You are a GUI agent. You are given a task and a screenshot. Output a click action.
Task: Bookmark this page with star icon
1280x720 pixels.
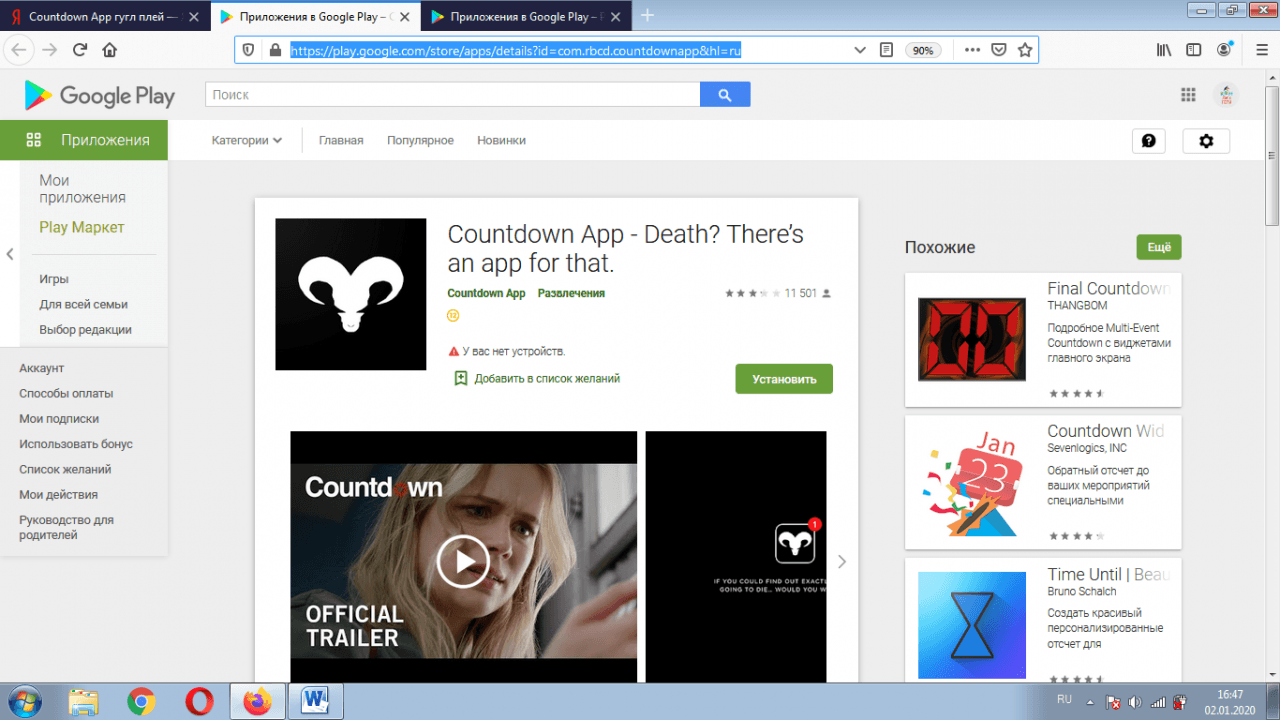1025,50
